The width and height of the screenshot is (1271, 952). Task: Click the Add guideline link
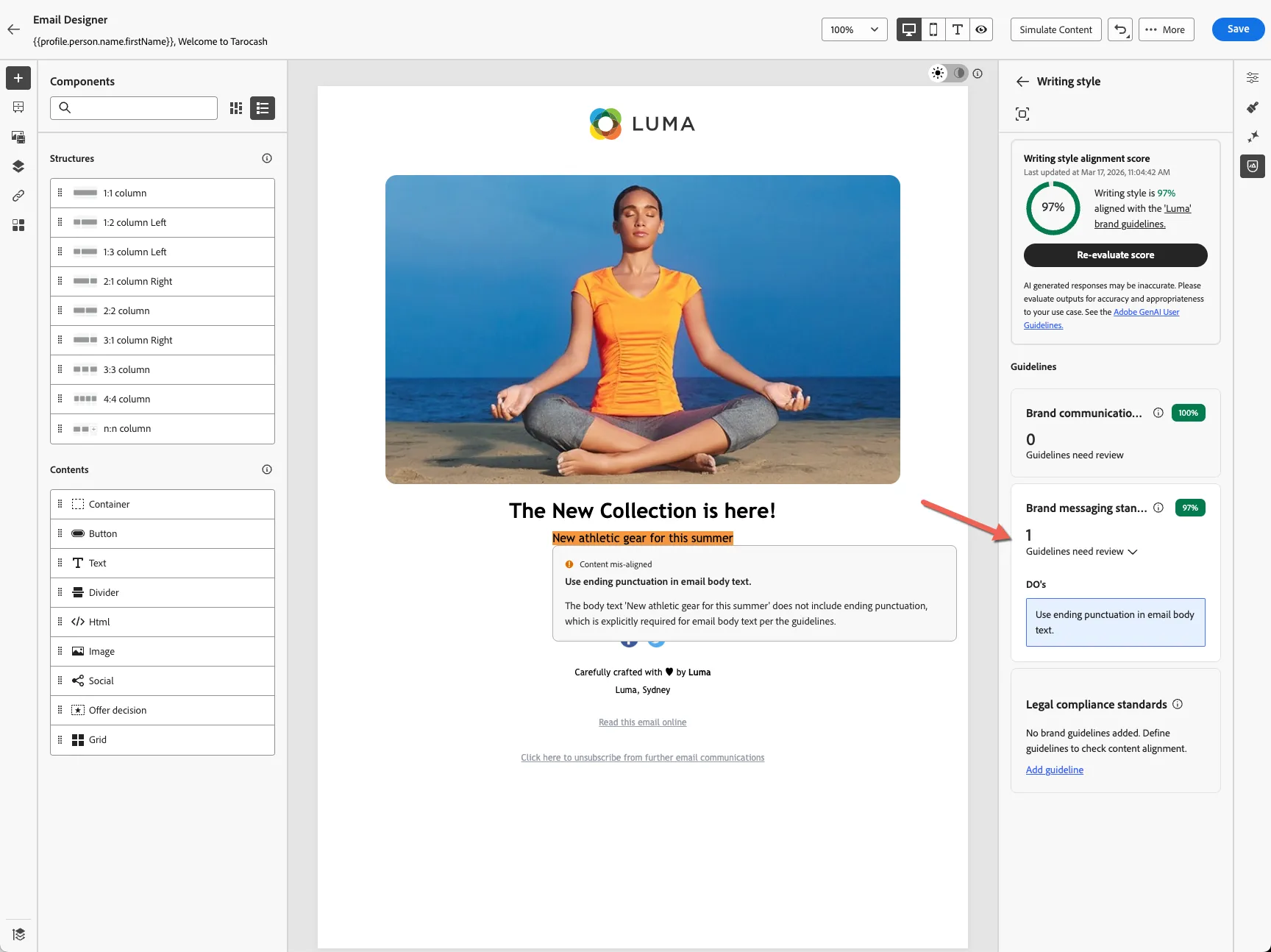1055,770
